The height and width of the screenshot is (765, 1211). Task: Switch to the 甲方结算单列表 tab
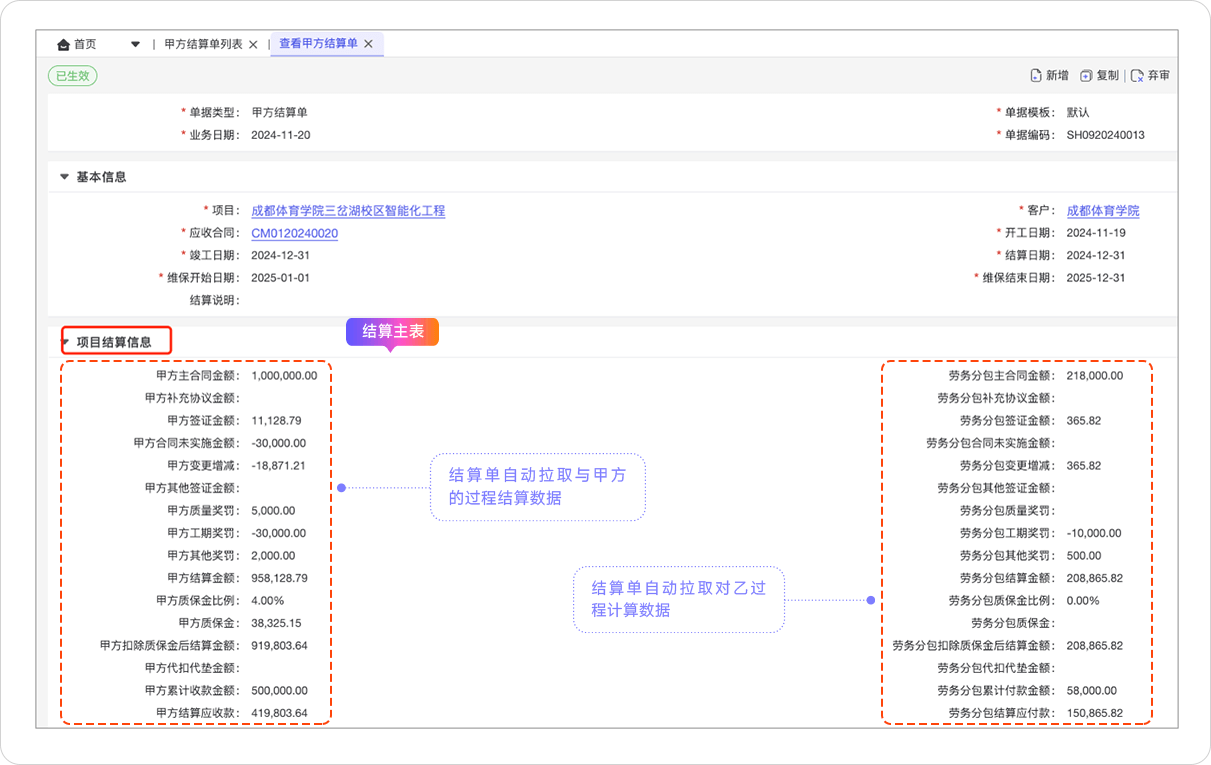point(203,44)
